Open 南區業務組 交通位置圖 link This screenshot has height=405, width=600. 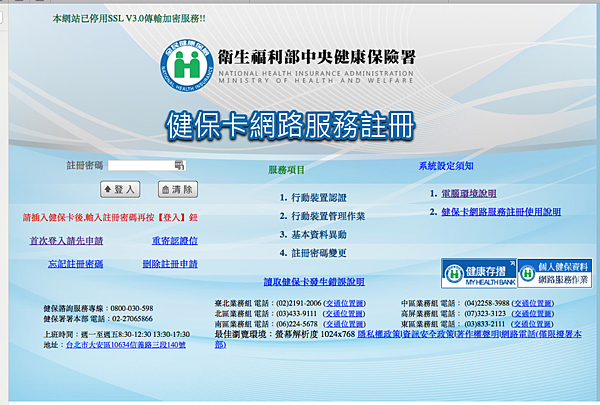coord(344,324)
